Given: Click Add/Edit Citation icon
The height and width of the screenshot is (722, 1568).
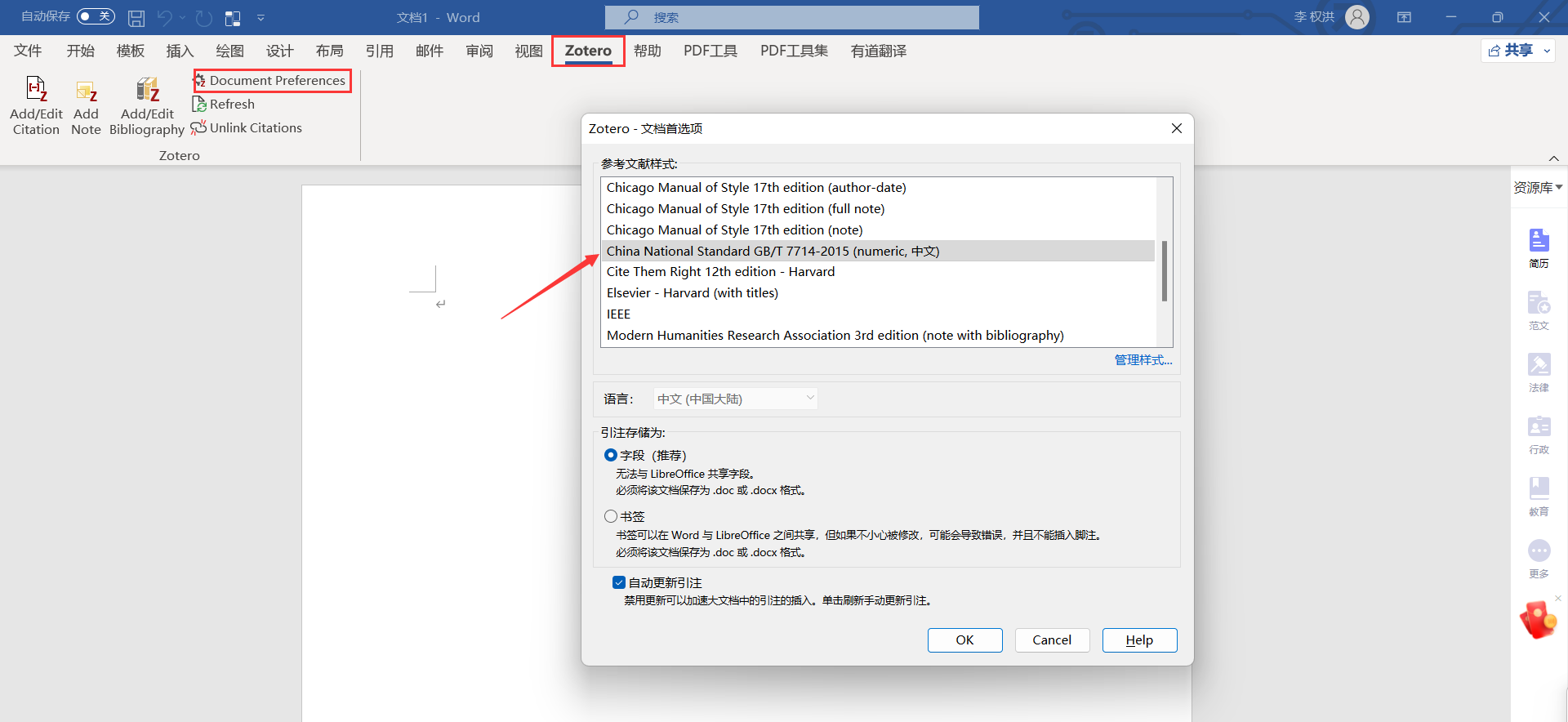Looking at the screenshot, I should 36,89.
